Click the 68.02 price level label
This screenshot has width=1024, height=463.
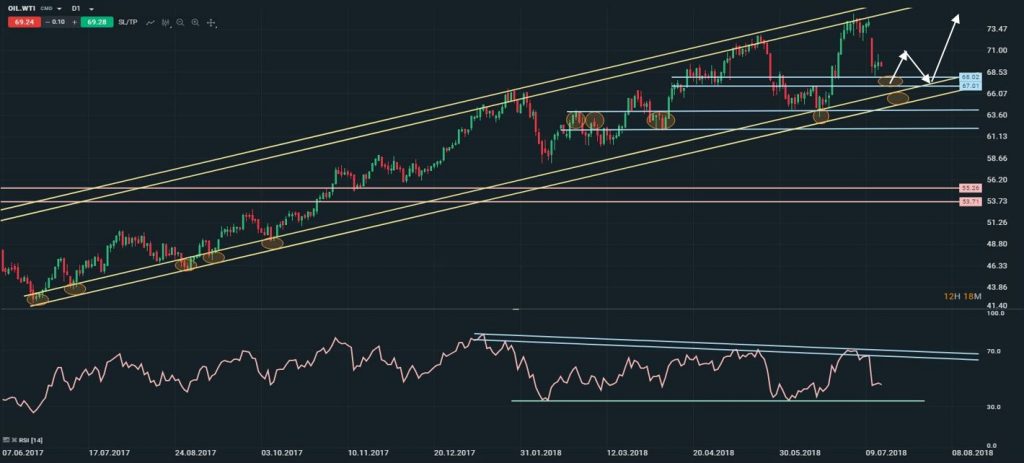point(967,77)
